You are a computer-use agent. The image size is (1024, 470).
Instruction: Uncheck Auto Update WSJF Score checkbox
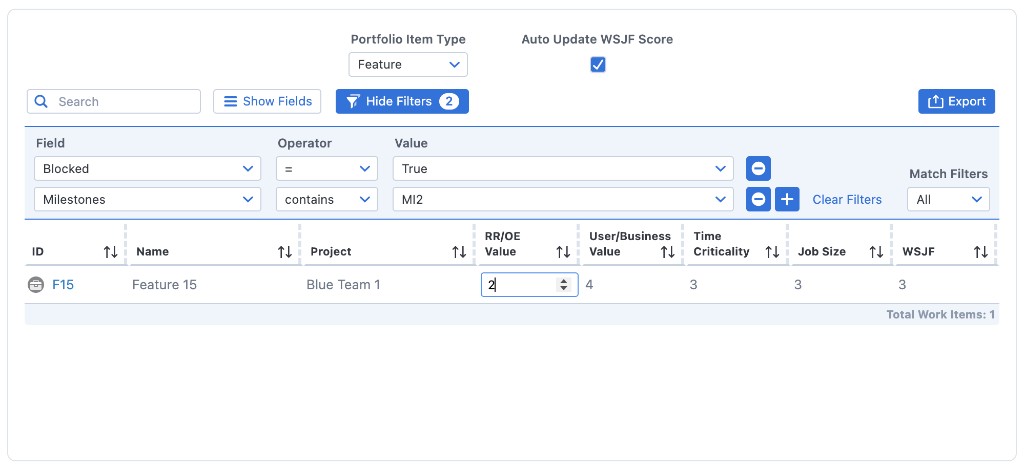pyautogui.click(x=598, y=65)
